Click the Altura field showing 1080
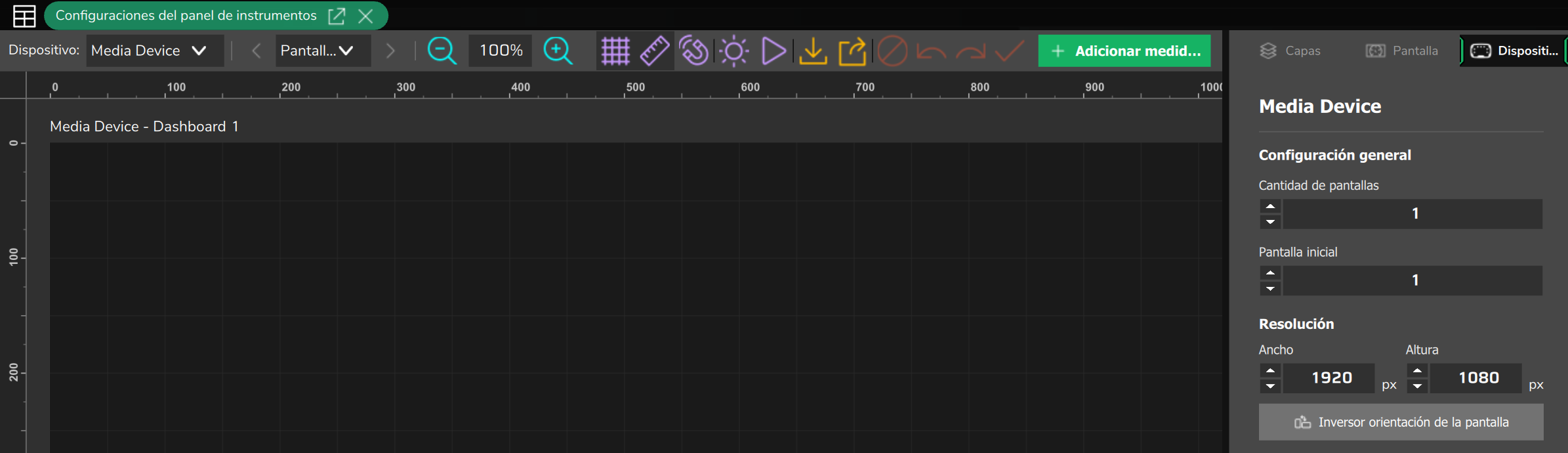The height and width of the screenshot is (453, 1568). pyautogui.click(x=1476, y=378)
